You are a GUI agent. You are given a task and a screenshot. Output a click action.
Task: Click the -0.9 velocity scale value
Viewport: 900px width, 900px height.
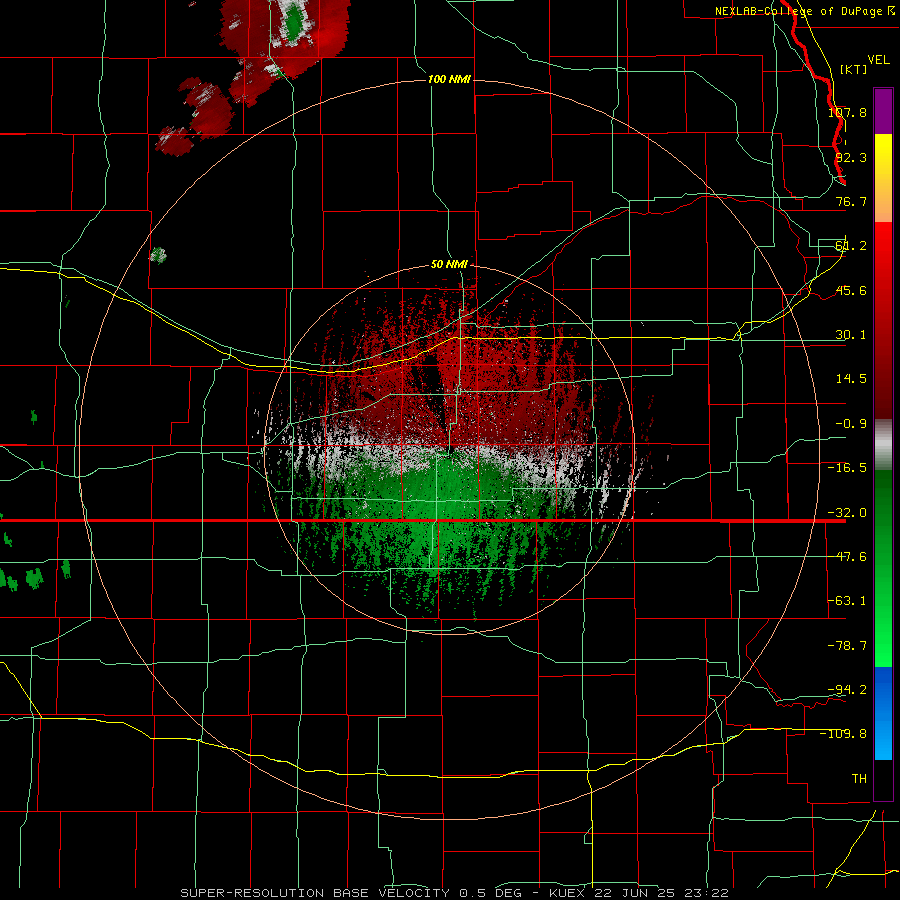(851, 424)
